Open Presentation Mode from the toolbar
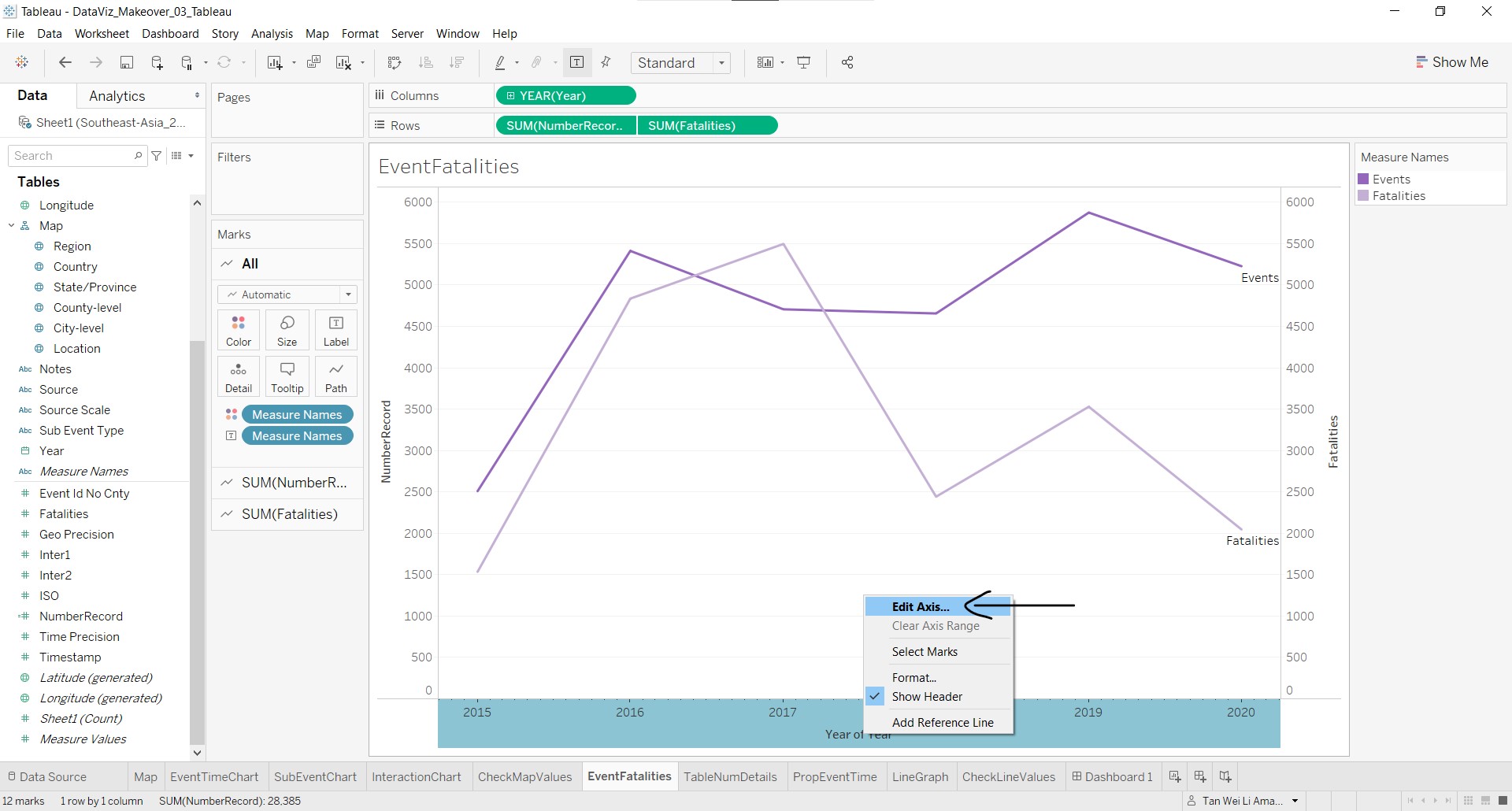1512x811 pixels. tap(804, 63)
